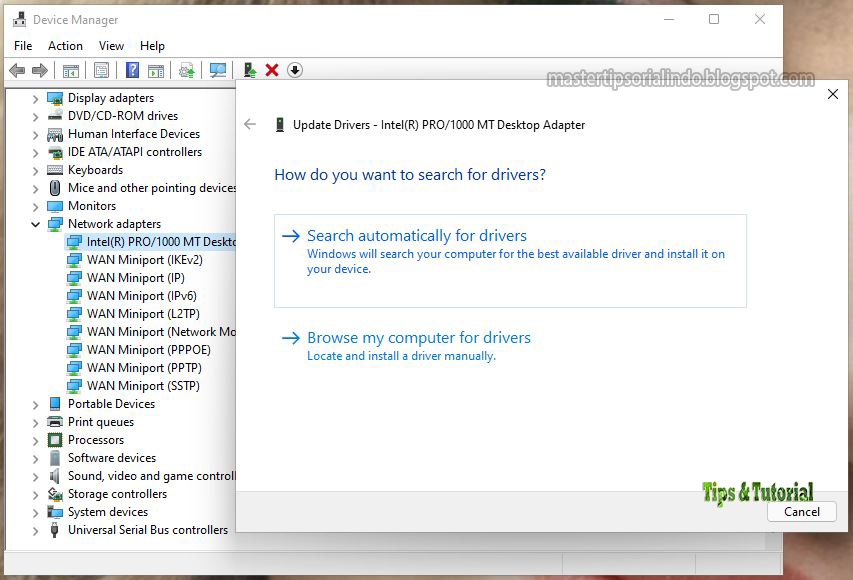Click the Print queues printer icon
Screen dimensions: 853x580
click(55, 422)
